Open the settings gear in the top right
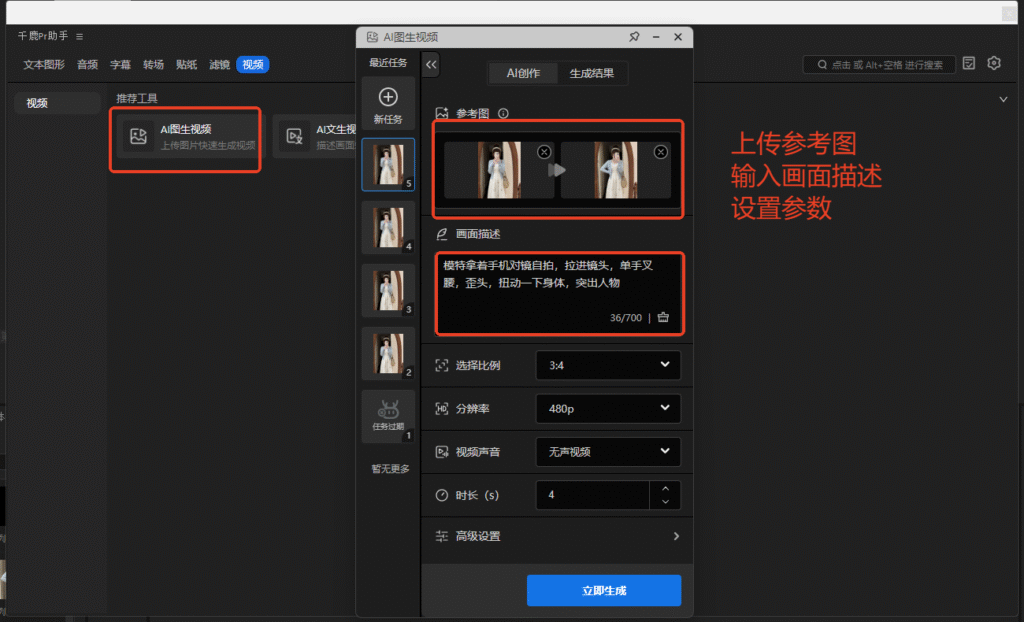The width and height of the screenshot is (1024, 622). pyautogui.click(x=994, y=62)
